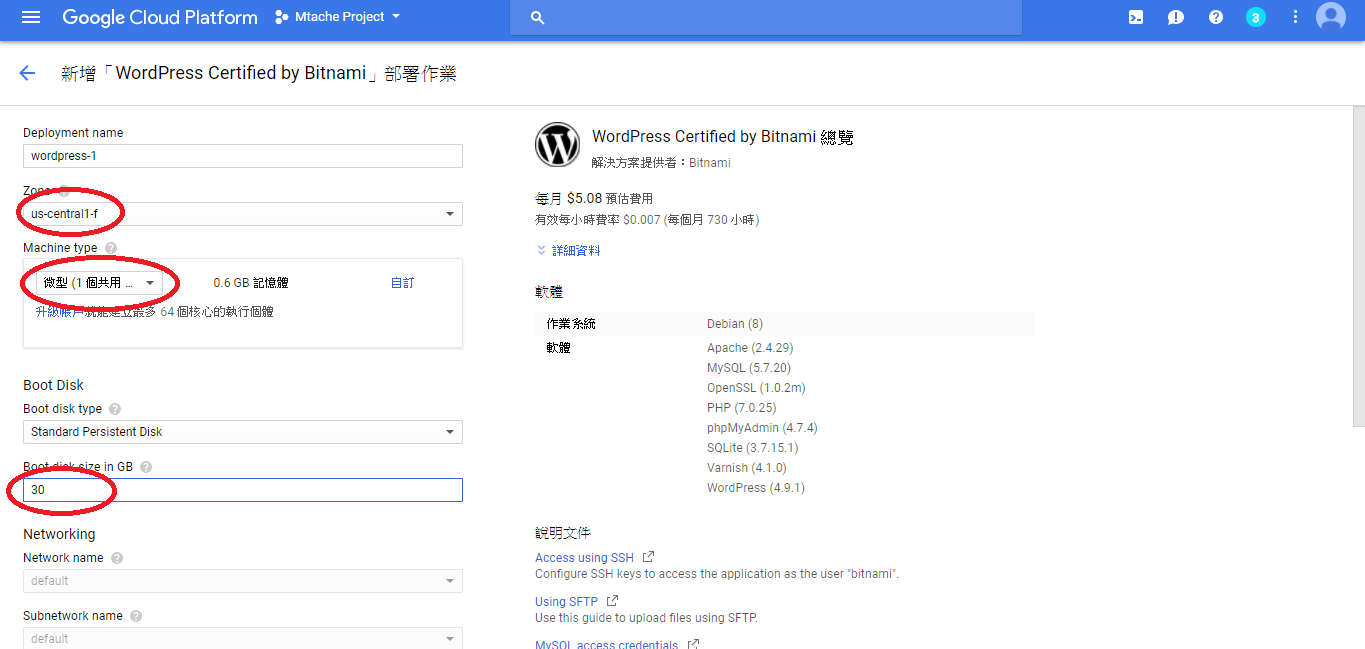1365x649 pixels.
Task: Go back with the left arrow
Action: coord(27,73)
